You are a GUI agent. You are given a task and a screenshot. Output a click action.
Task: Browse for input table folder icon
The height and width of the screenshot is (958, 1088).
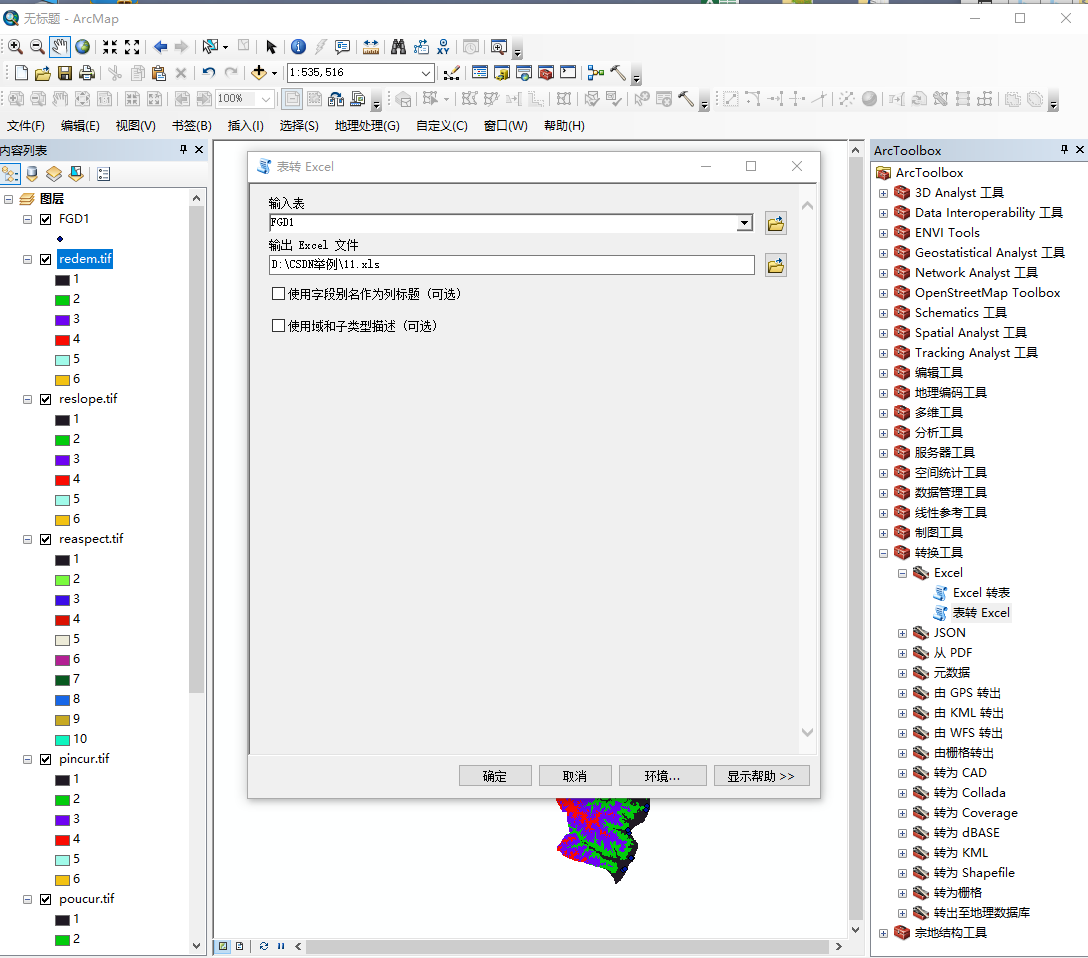point(776,223)
